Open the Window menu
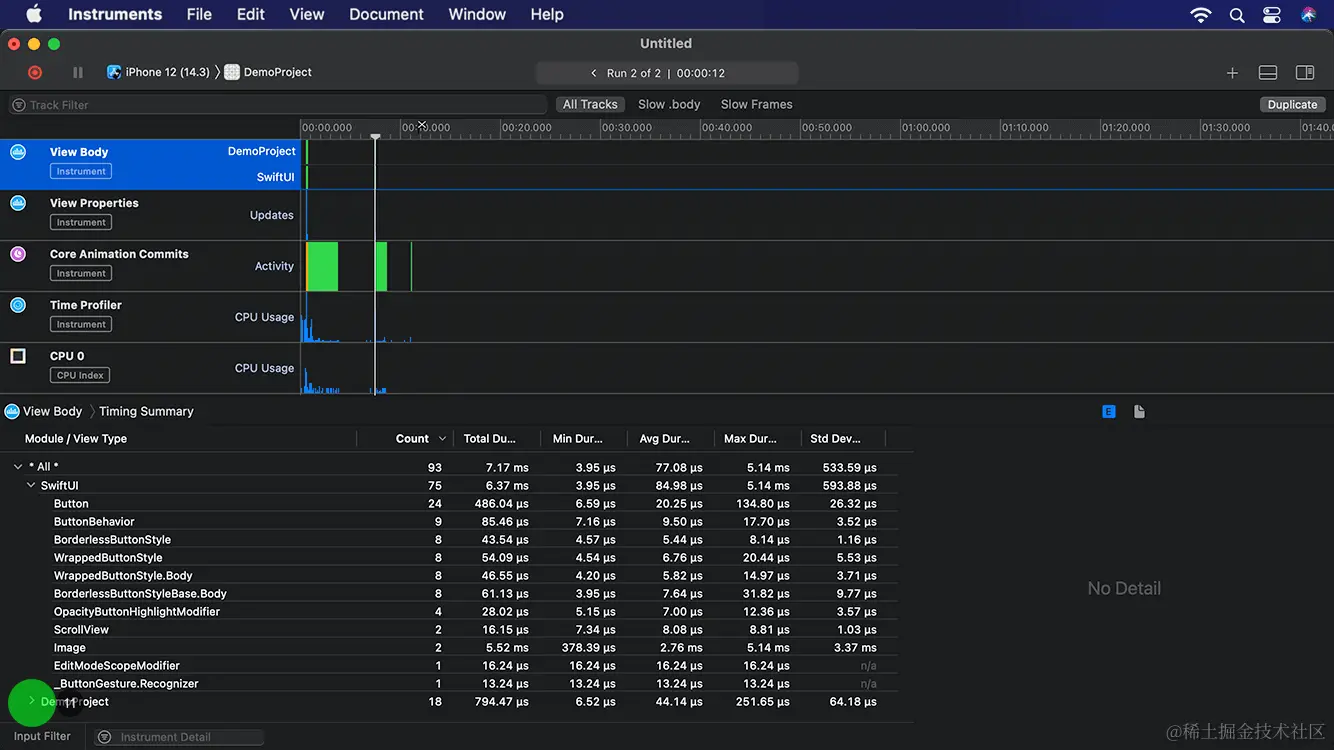The width and height of the screenshot is (1334, 750). coord(477,14)
